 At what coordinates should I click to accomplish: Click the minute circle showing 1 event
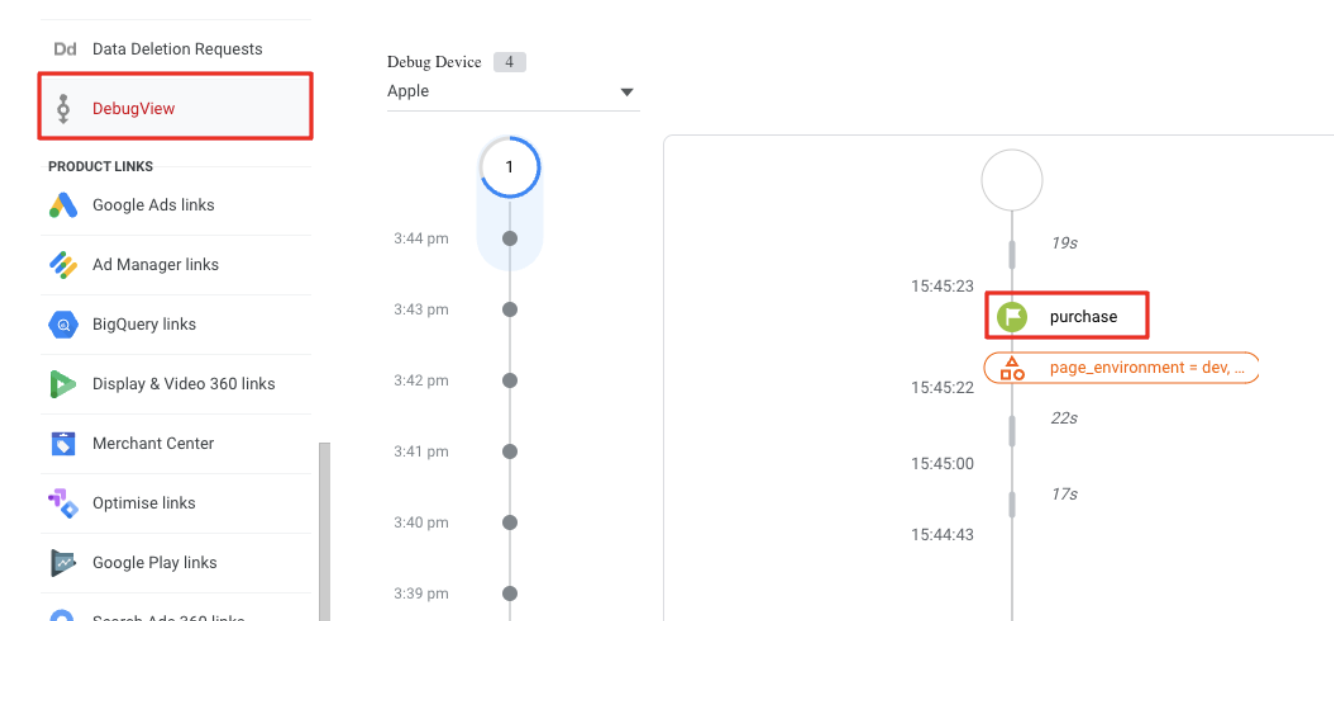point(510,167)
